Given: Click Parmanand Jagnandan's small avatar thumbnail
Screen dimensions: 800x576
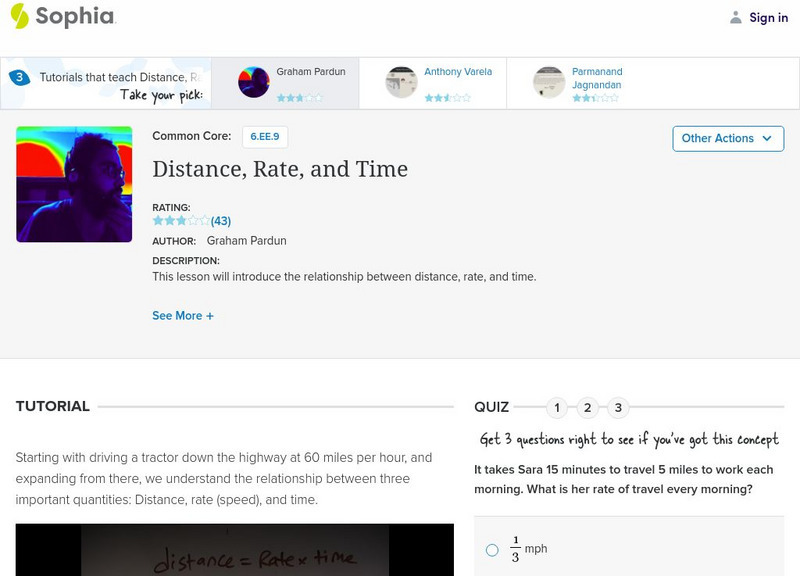Looking at the screenshot, I should click(548, 82).
